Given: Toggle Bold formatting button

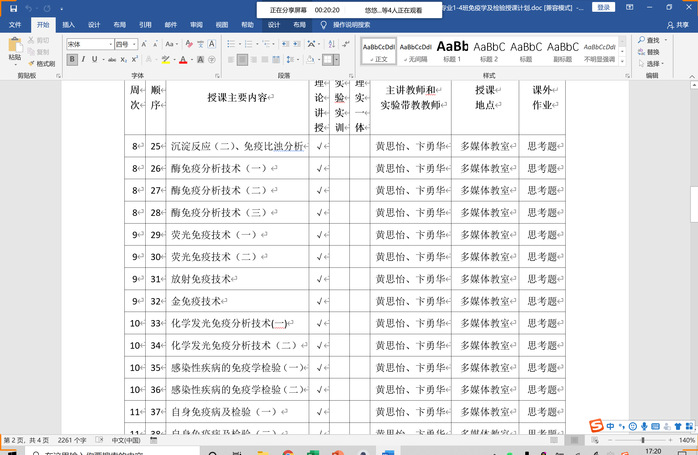Looking at the screenshot, I should click(x=73, y=60).
